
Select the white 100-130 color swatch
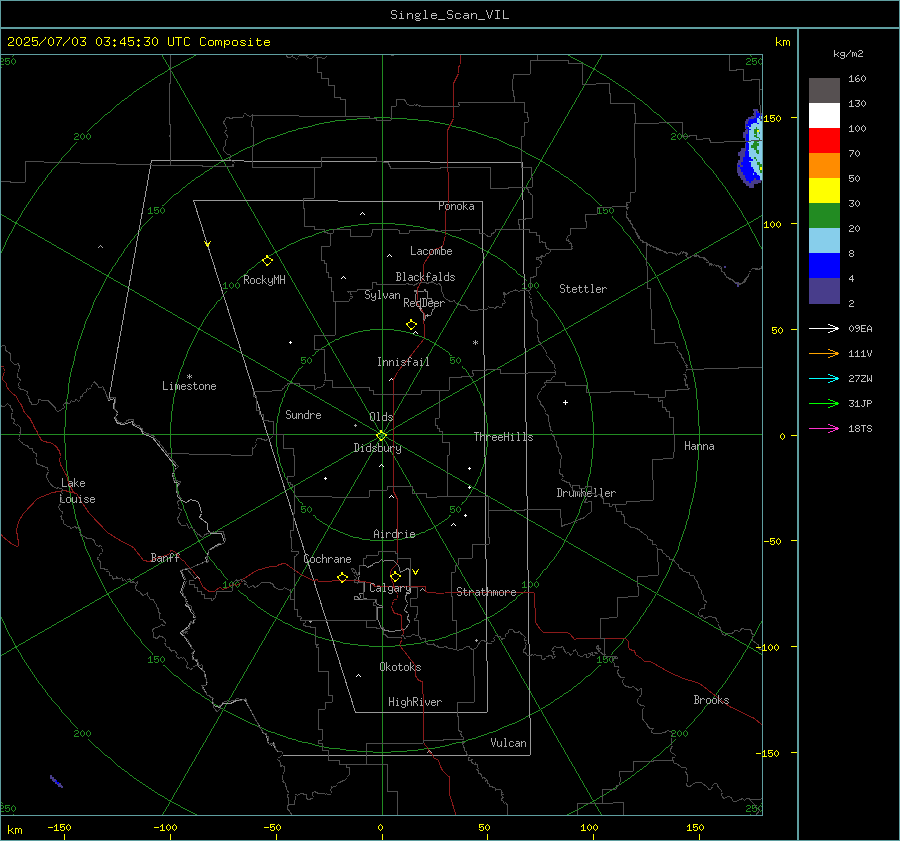point(824,116)
